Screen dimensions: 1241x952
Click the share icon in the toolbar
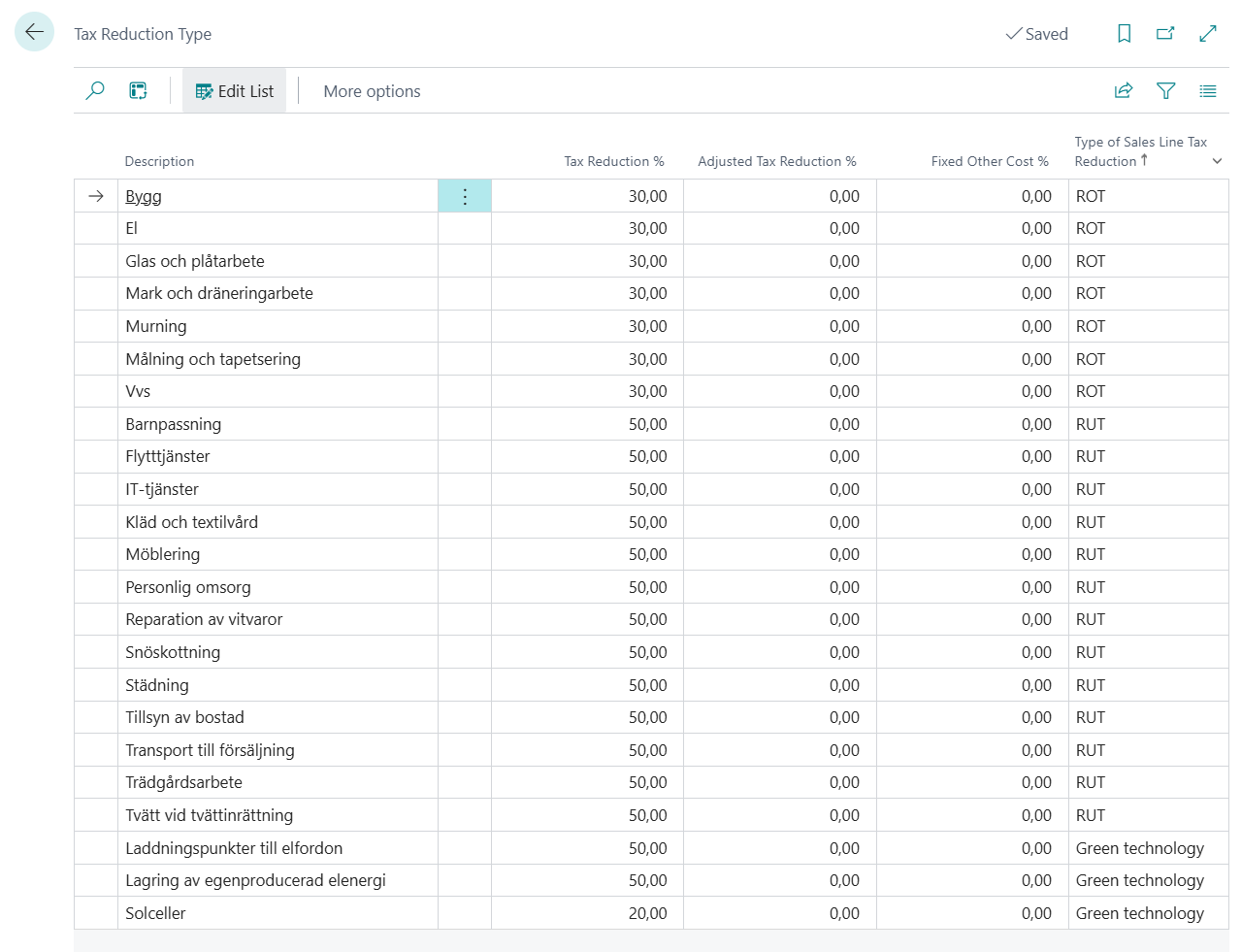[x=1124, y=90]
